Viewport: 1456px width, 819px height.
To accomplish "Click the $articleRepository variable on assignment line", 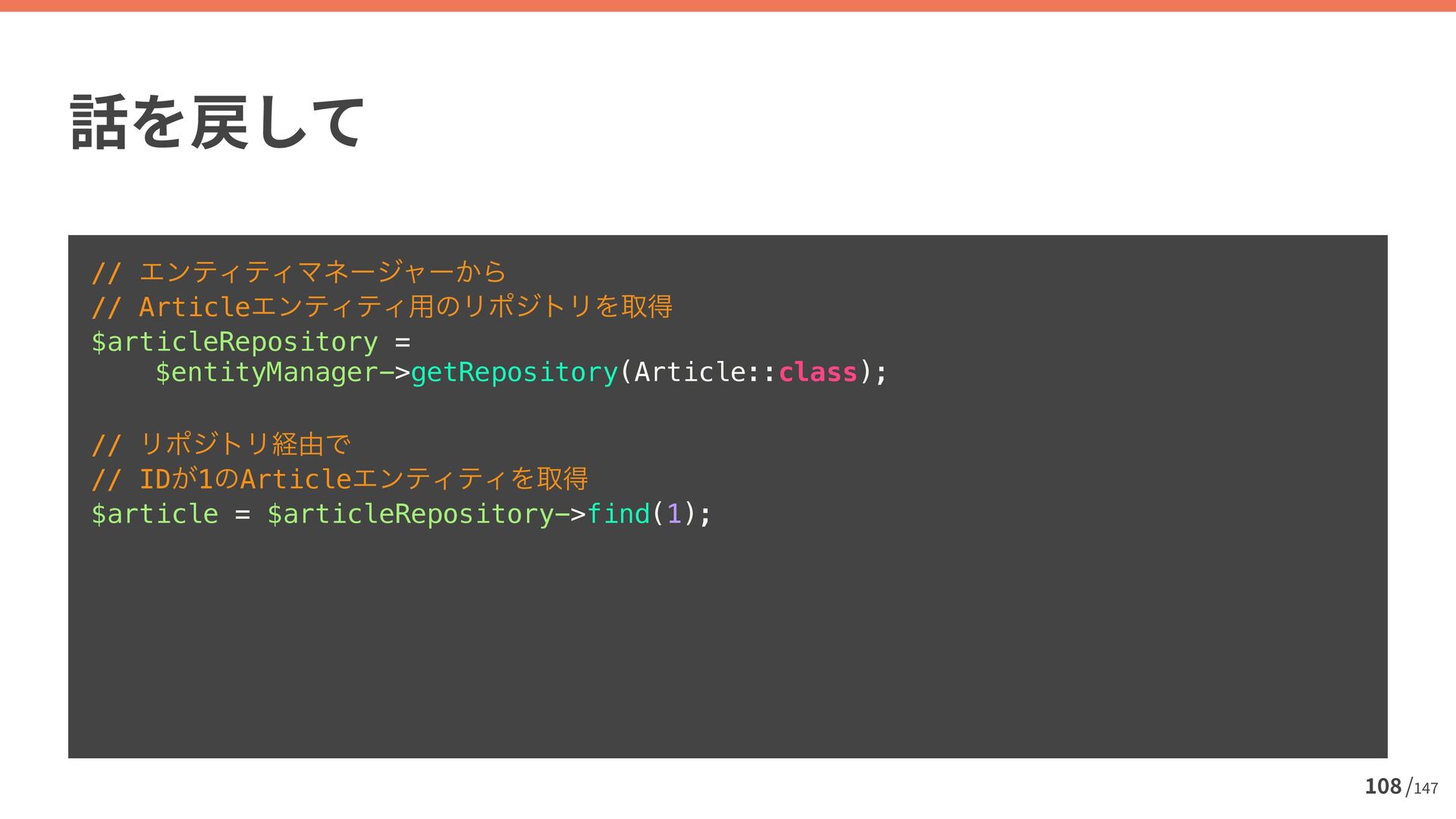I will [234, 342].
